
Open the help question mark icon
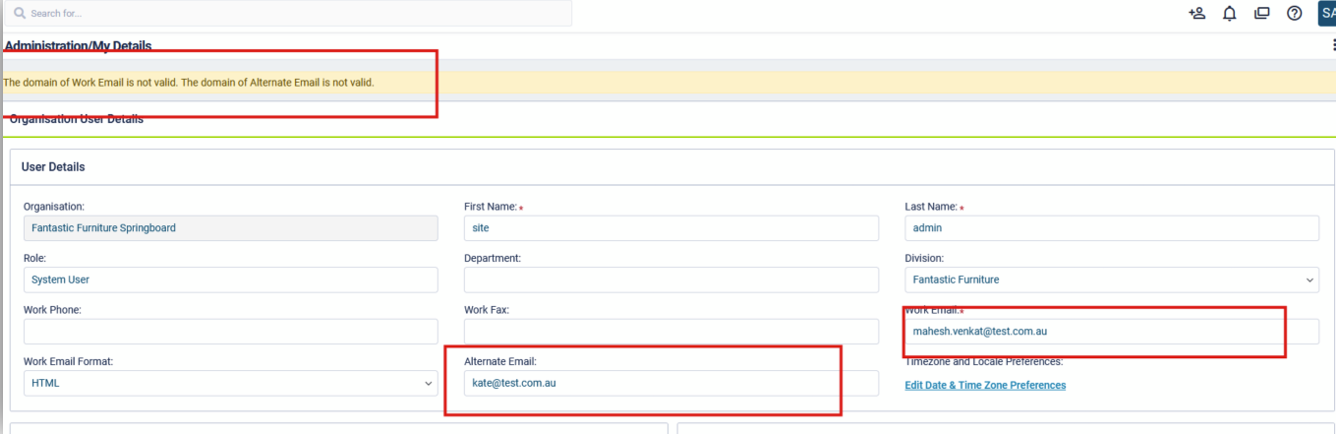(1294, 14)
